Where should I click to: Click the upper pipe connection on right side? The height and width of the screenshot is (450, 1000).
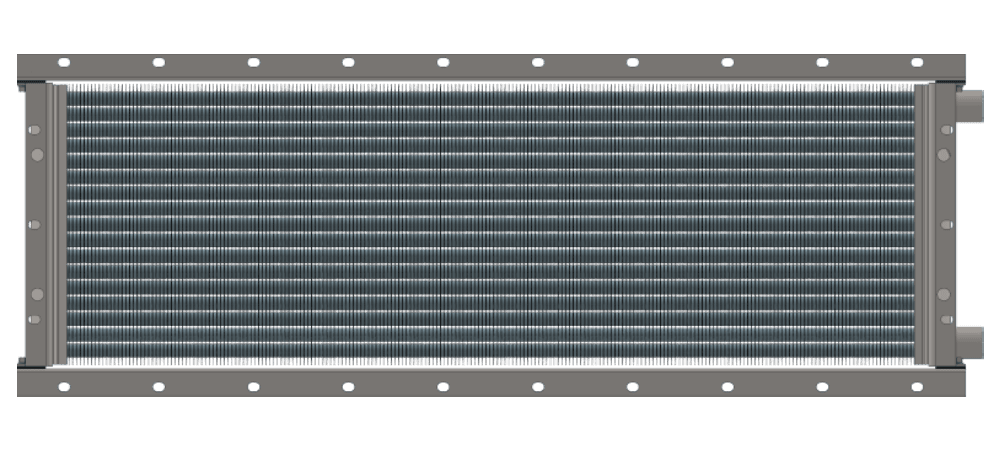tap(972, 106)
